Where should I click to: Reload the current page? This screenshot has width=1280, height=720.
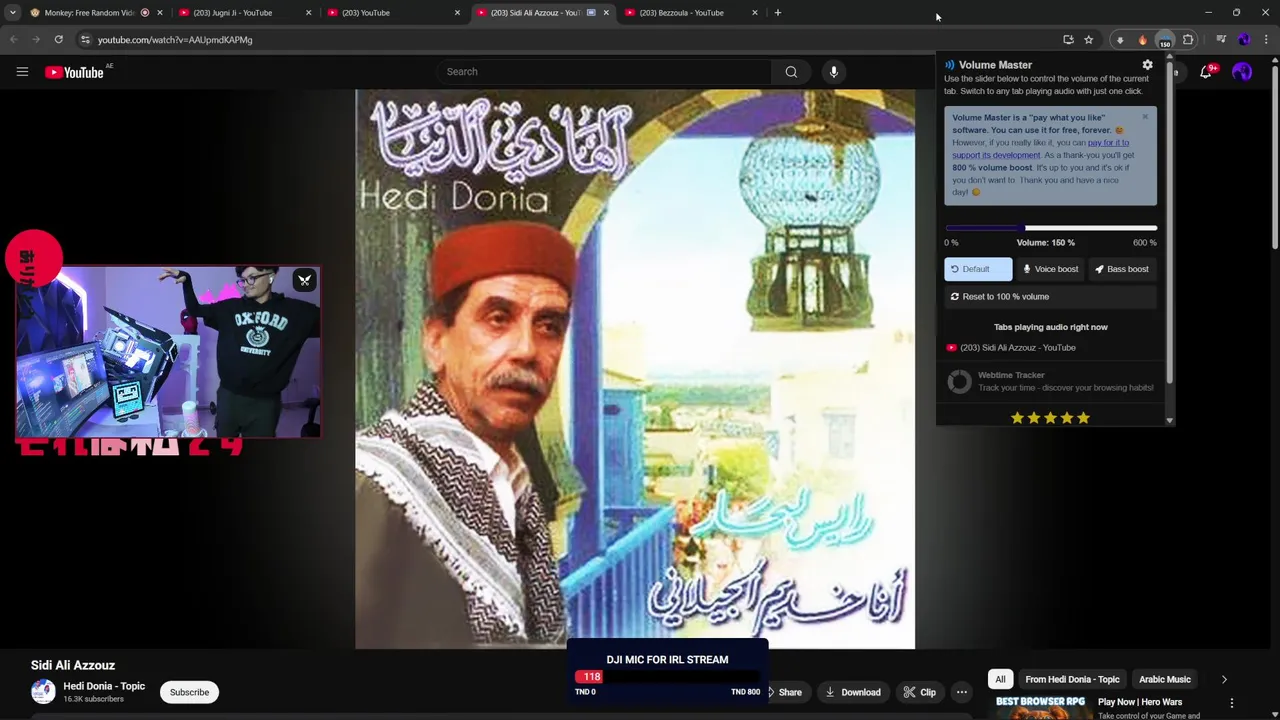click(x=58, y=40)
